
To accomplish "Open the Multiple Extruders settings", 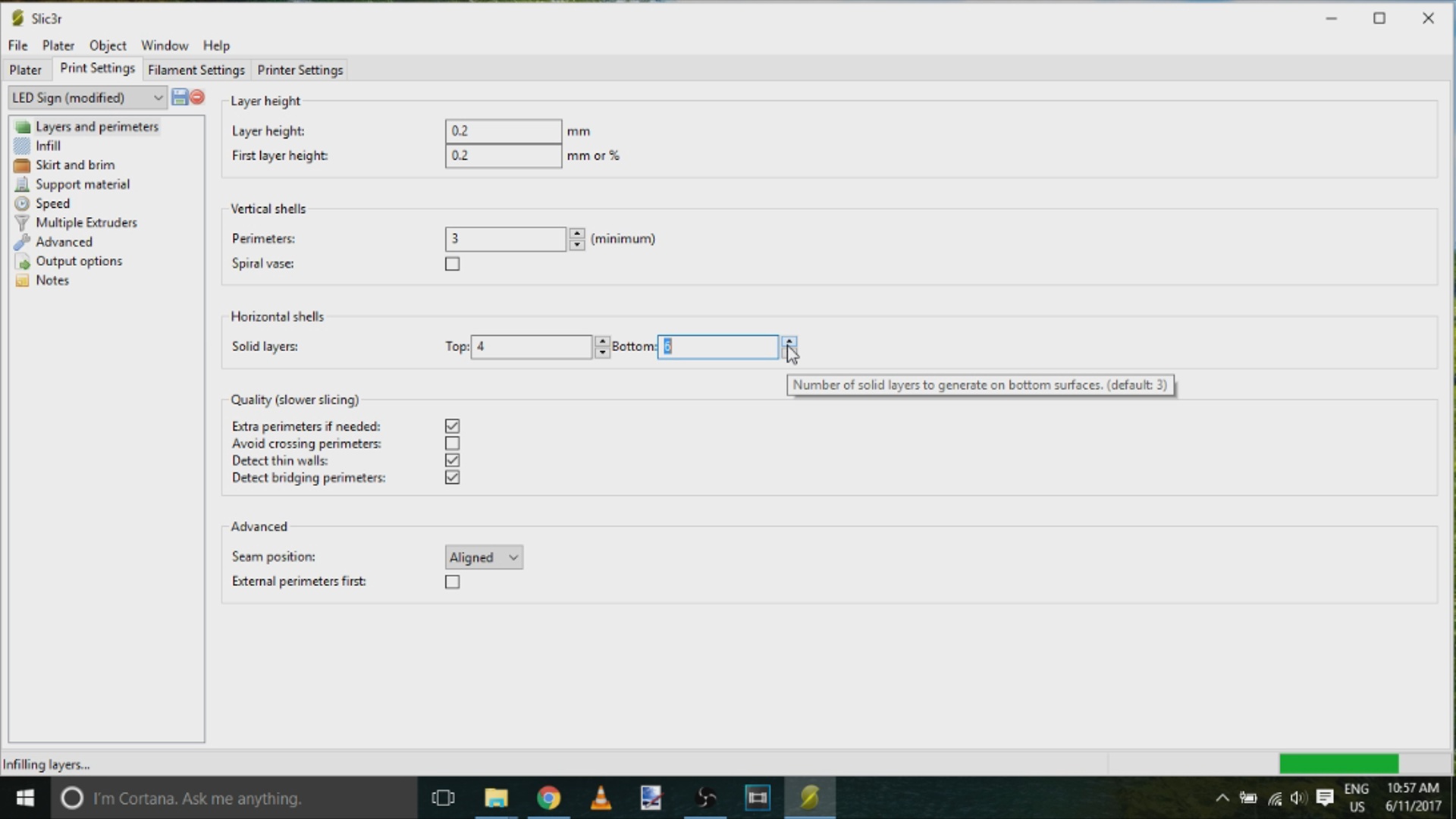I will click(86, 222).
